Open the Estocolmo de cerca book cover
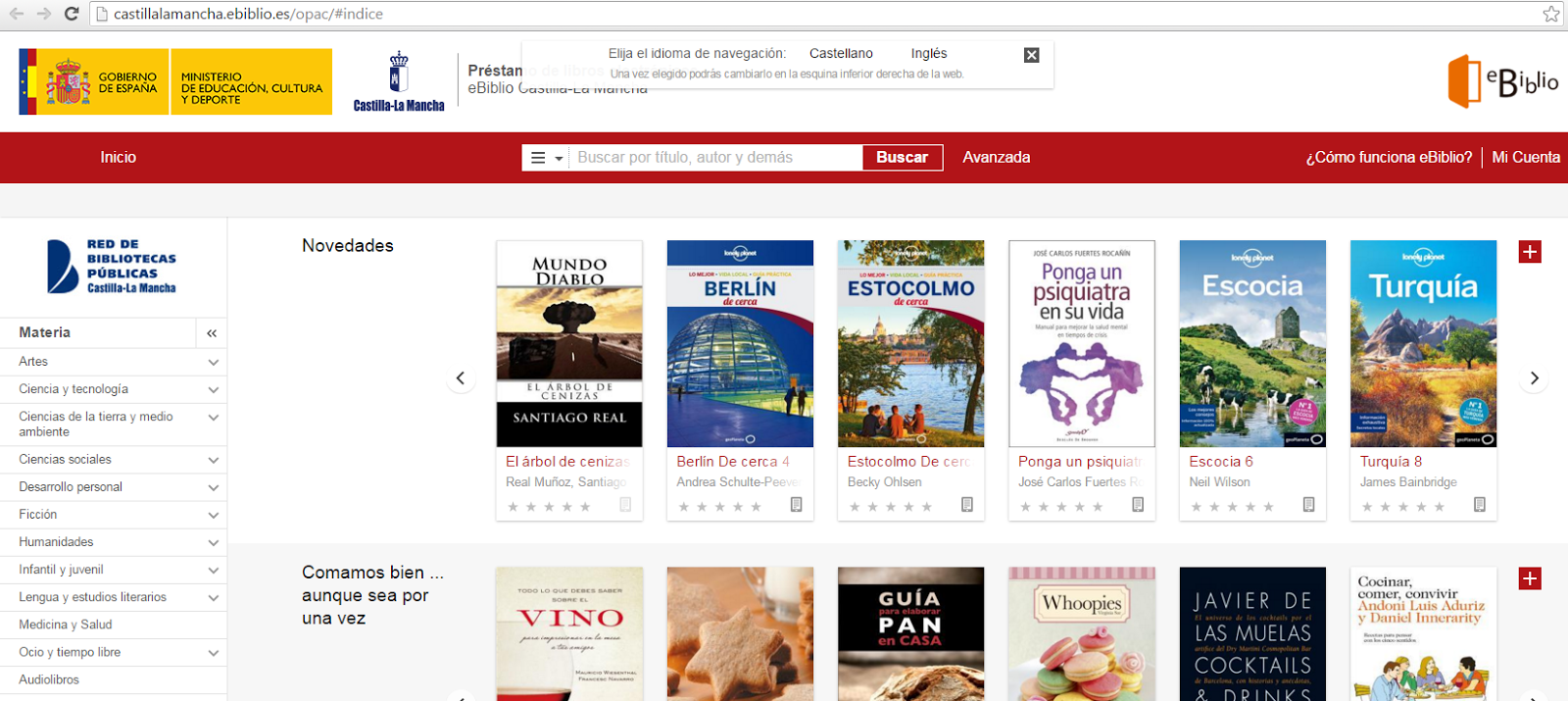The width and height of the screenshot is (1568, 701). (x=910, y=344)
